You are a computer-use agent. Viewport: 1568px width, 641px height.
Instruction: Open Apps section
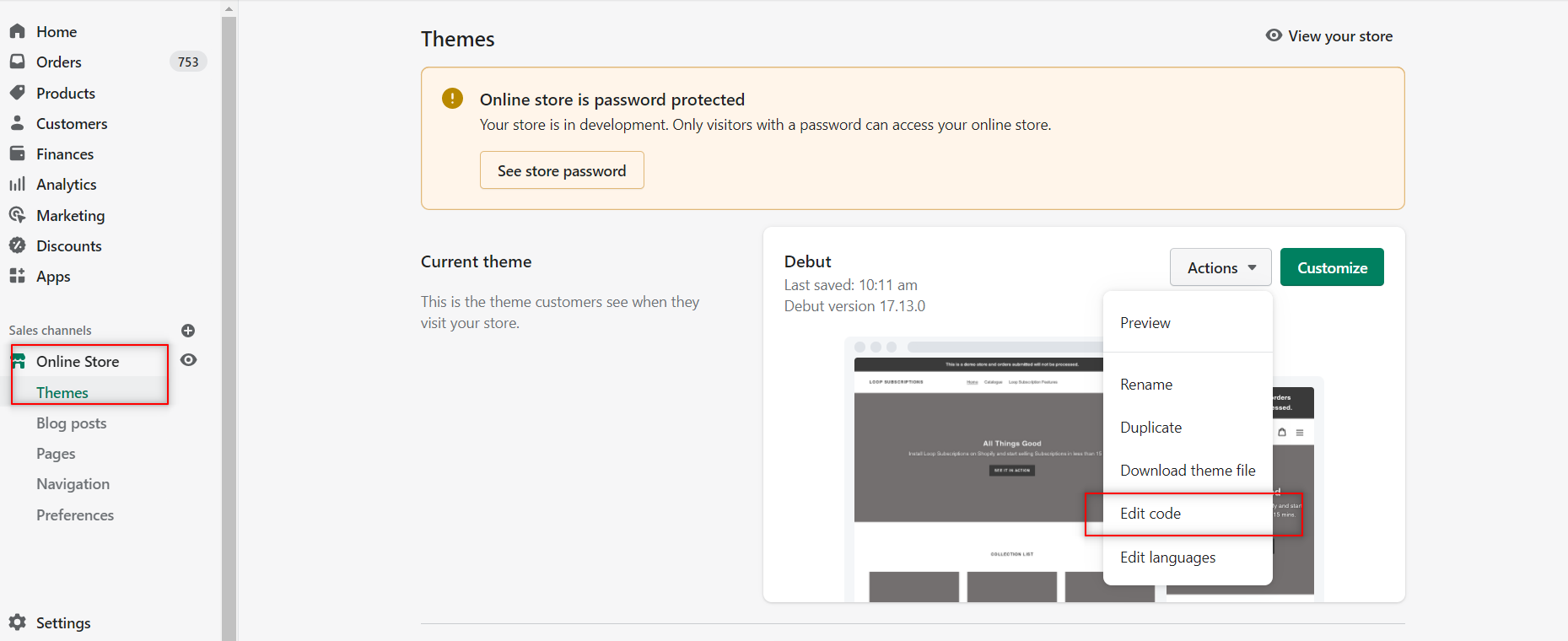(x=53, y=276)
